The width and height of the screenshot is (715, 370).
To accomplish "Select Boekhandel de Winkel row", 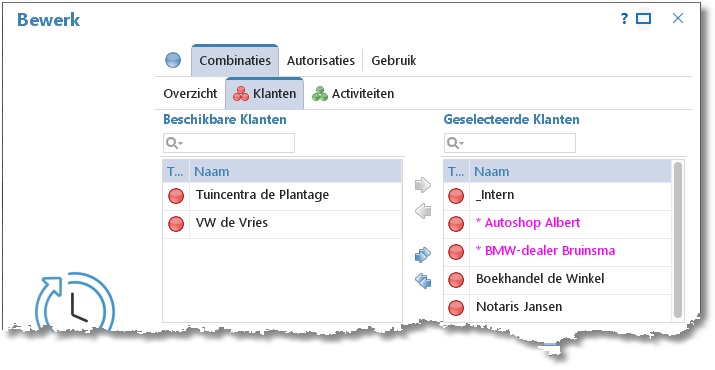I will pyautogui.click(x=557, y=280).
